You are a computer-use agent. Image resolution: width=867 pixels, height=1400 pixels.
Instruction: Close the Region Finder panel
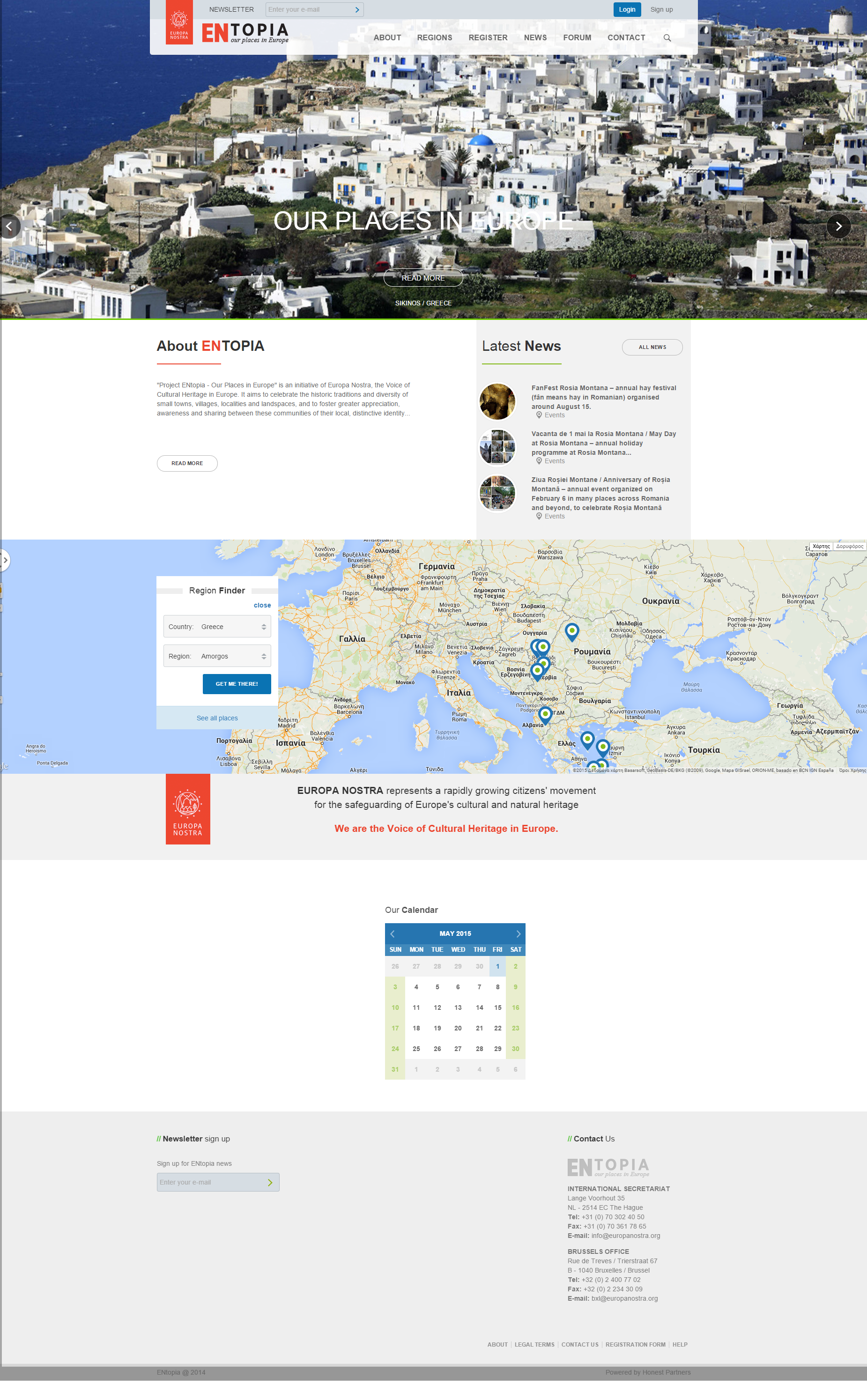tap(262, 606)
